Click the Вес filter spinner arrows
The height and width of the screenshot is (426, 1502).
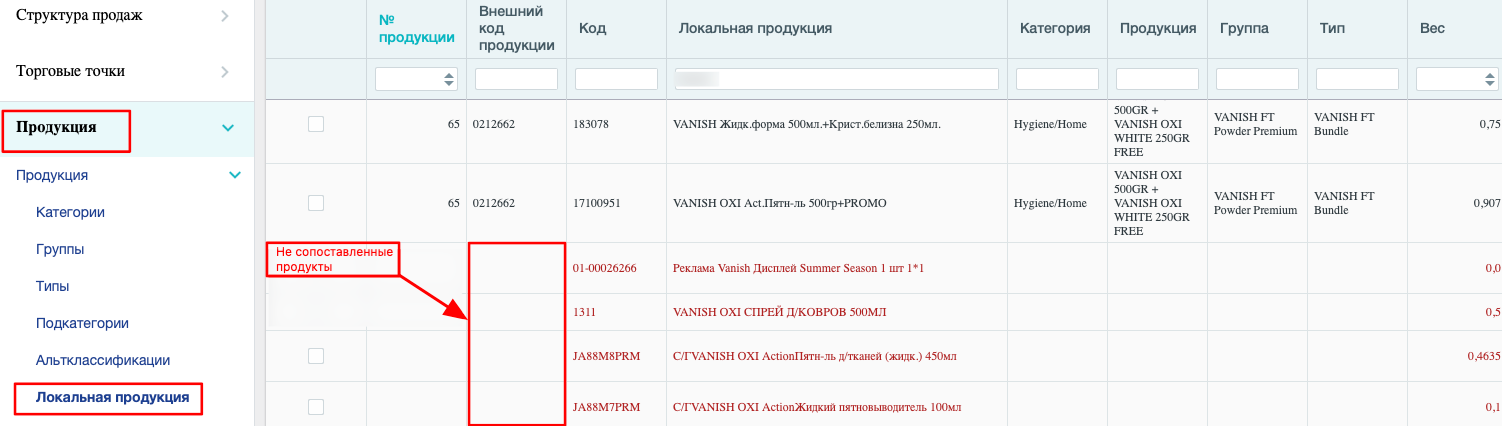(1490, 79)
